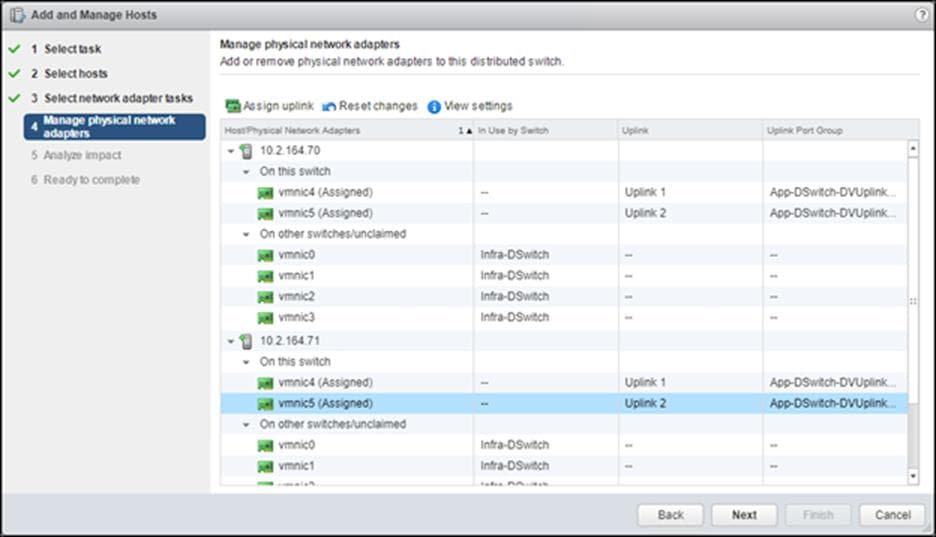Go to step 2 Select hosts
Screen dimensions: 936x537
[69, 73]
